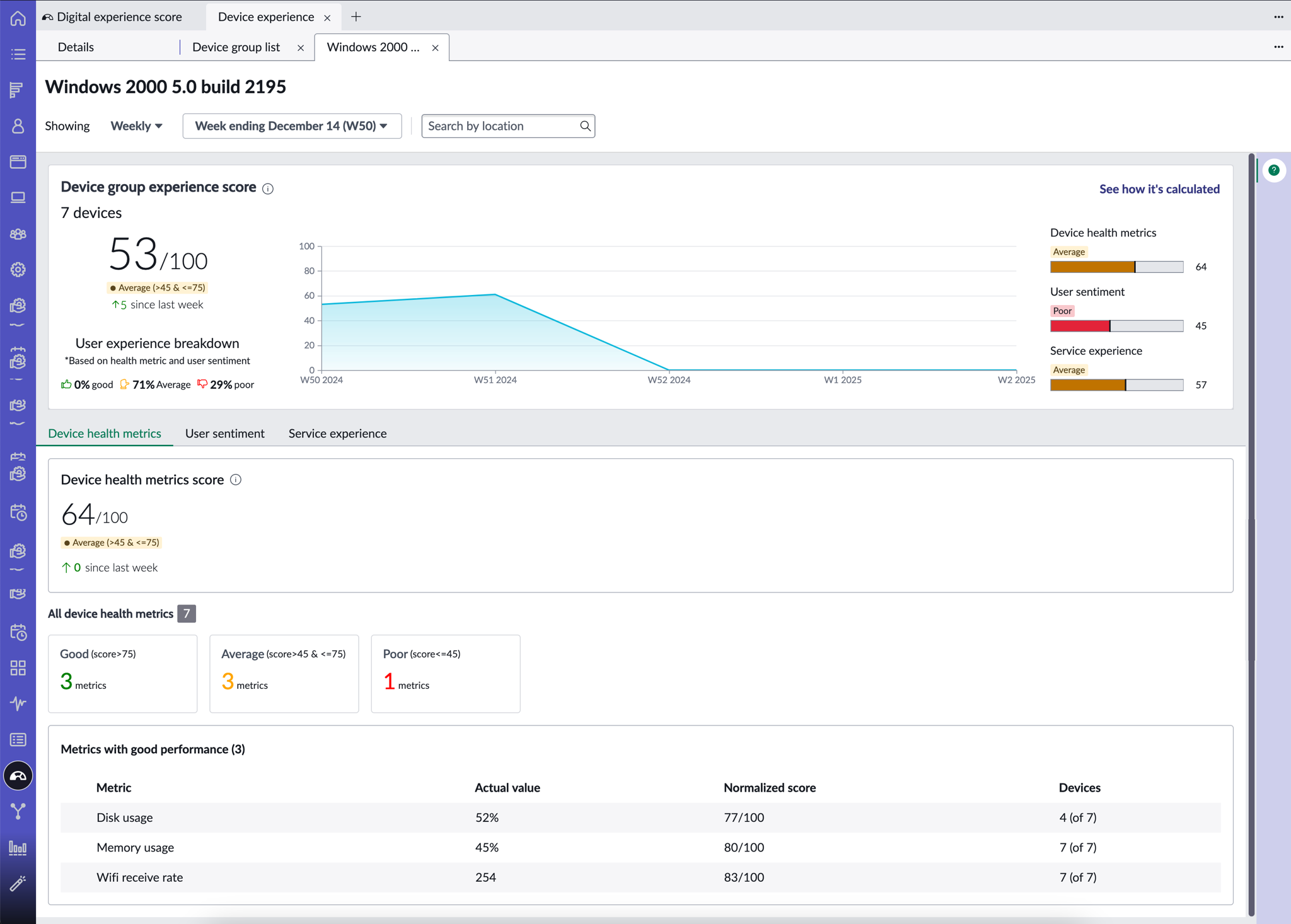Open top-right more options ellipsis
The width and height of the screenshot is (1291, 924).
(1278, 17)
